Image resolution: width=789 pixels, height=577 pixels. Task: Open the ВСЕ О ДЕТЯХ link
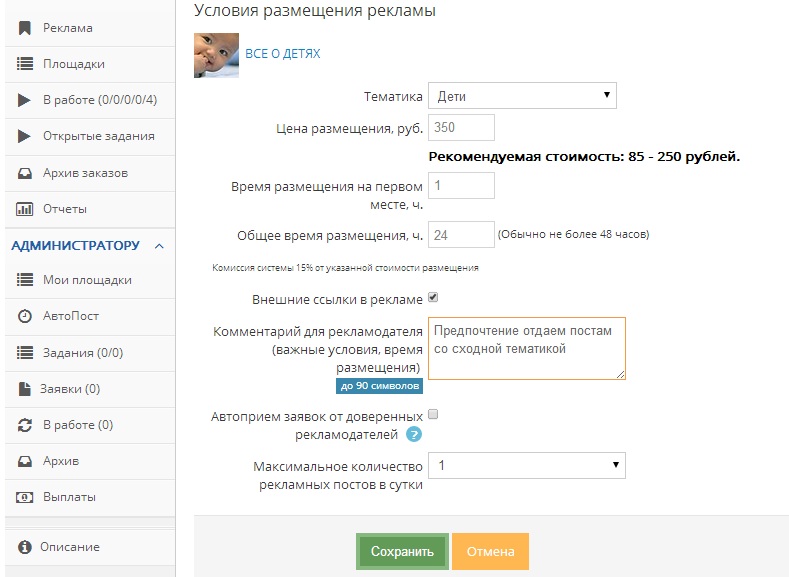(283, 54)
